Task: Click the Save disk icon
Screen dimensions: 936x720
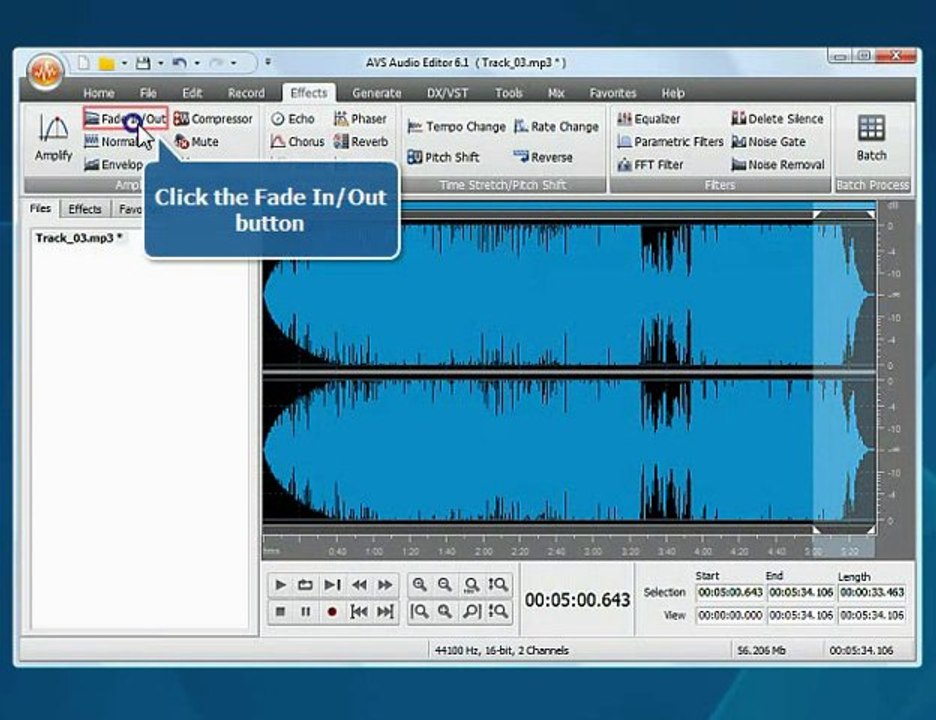Action: (143, 63)
